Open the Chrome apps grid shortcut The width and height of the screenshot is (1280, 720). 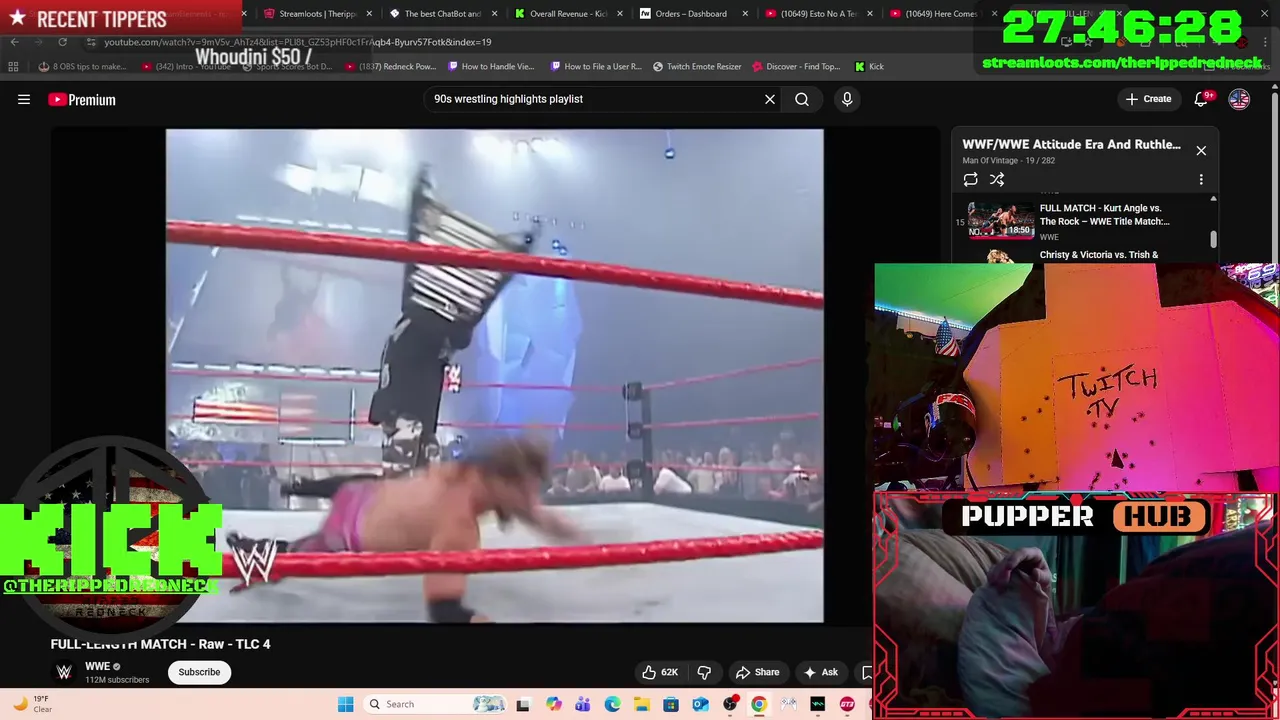coord(13,67)
